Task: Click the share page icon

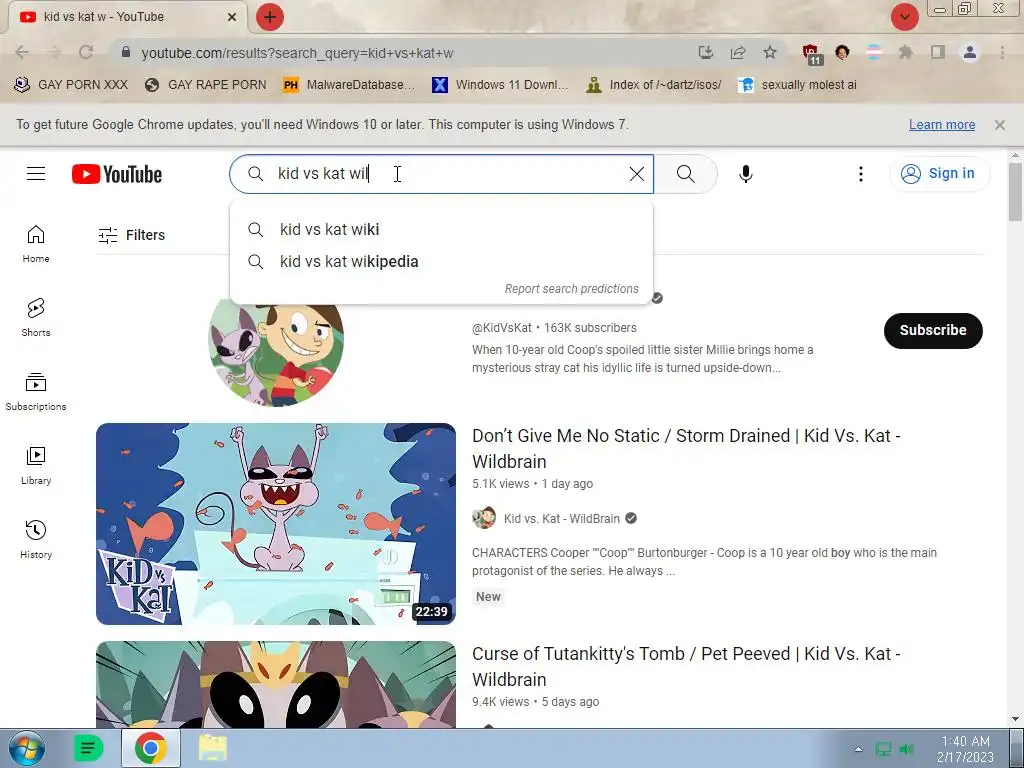Action: [x=738, y=52]
